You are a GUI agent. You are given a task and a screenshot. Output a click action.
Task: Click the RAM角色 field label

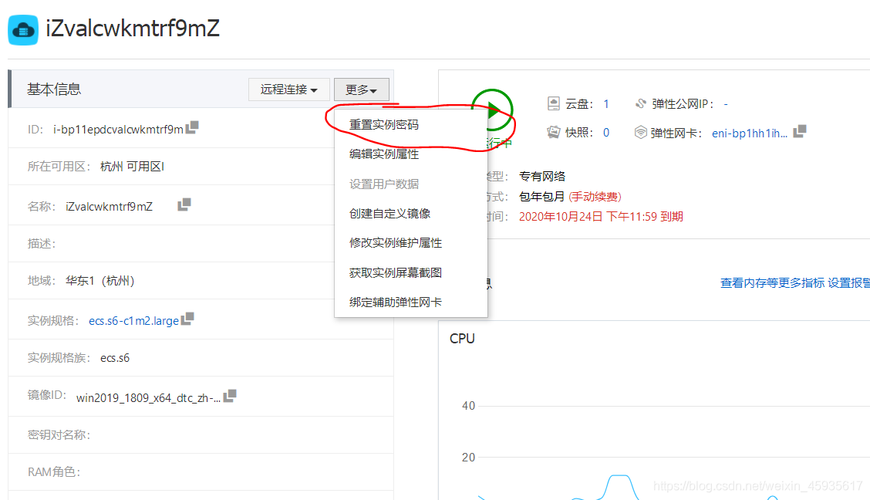click(x=54, y=472)
